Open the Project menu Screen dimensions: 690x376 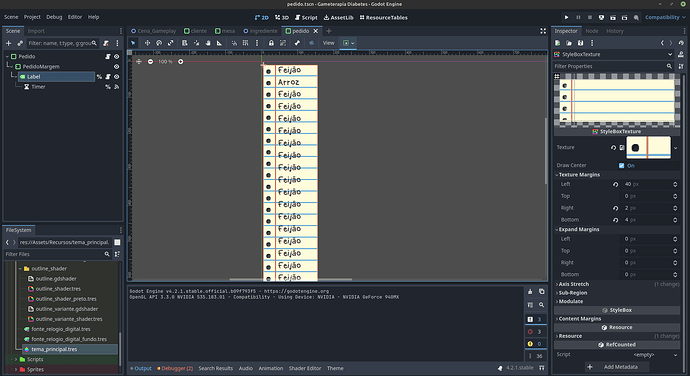click(32, 17)
